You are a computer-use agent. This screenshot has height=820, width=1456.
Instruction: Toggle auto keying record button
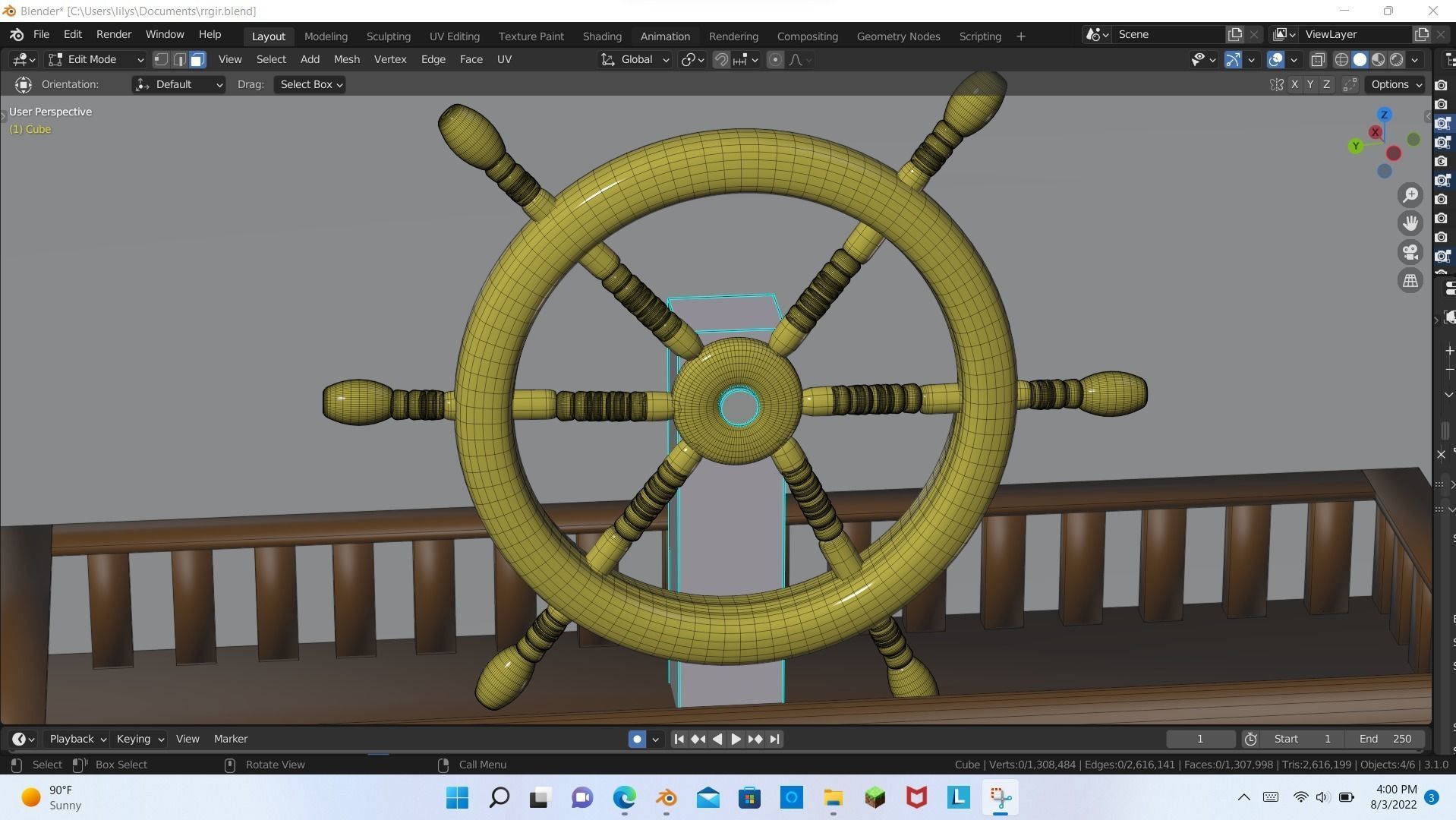637,739
